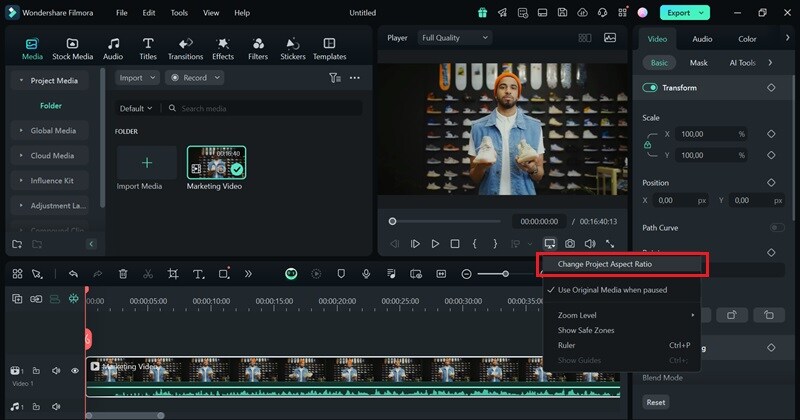The height and width of the screenshot is (420, 800).
Task: Toggle Use Original Media when paused
Action: (x=612, y=290)
